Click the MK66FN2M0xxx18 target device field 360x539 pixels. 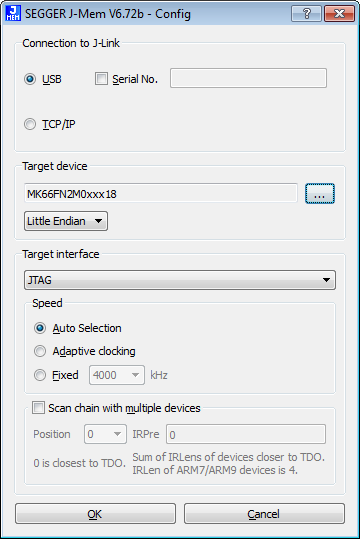tap(161, 194)
